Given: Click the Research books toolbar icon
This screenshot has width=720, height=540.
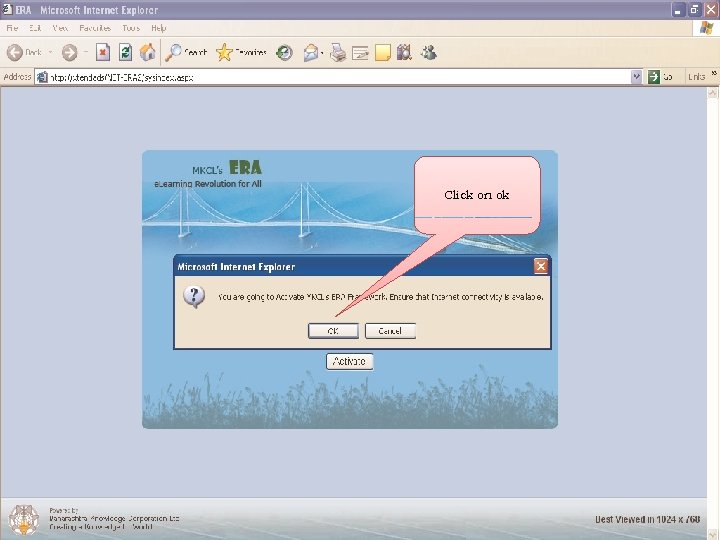Looking at the screenshot, I should tap(404, 53).
